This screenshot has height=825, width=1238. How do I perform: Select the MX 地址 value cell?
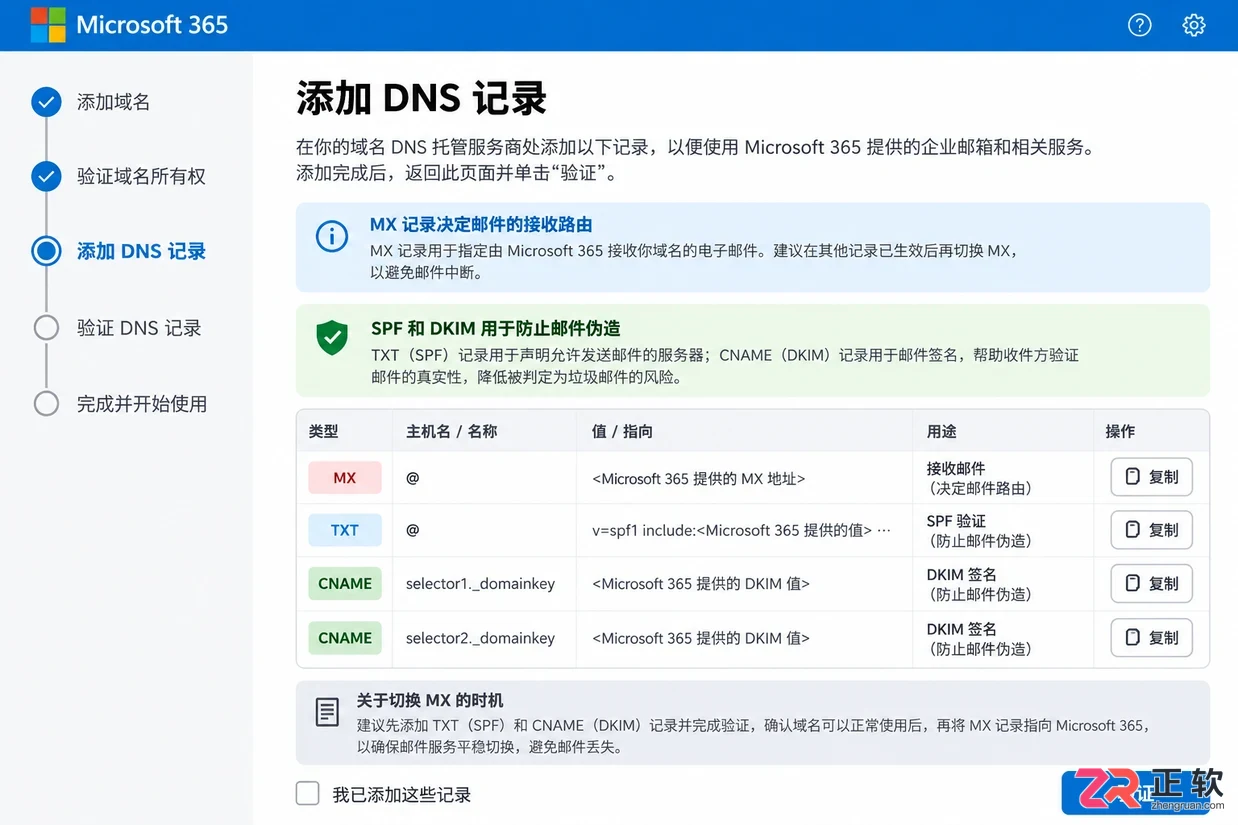pyautogui.click(x=699, y=479)
